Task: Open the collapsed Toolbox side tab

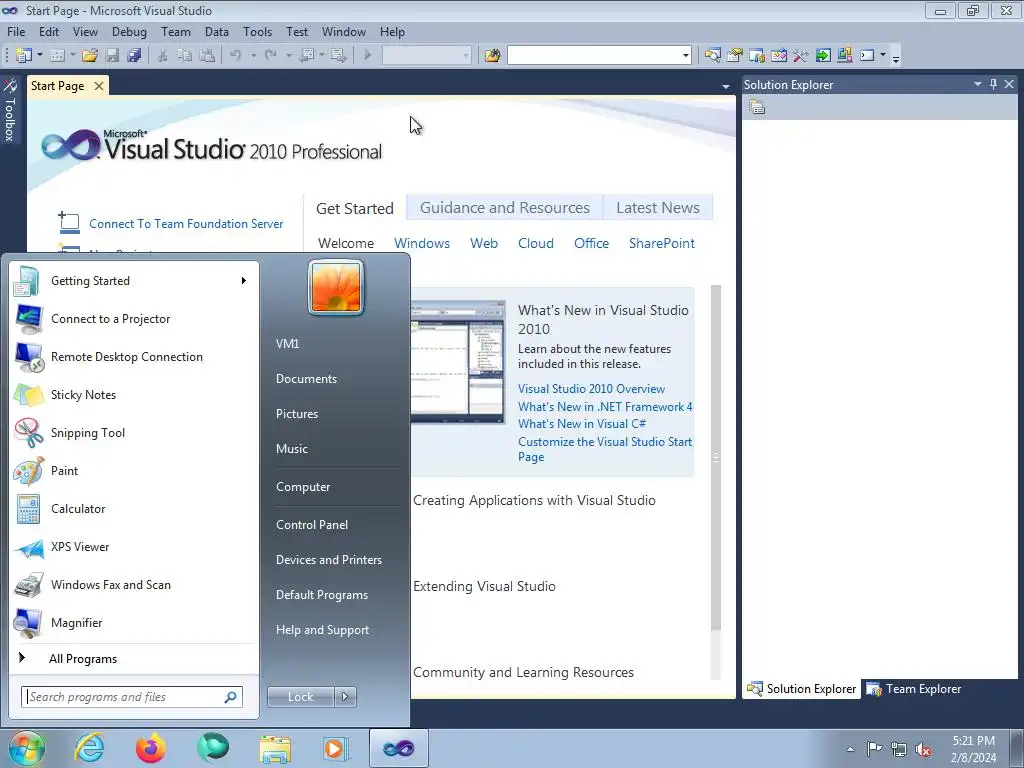Action: [10, 110]
